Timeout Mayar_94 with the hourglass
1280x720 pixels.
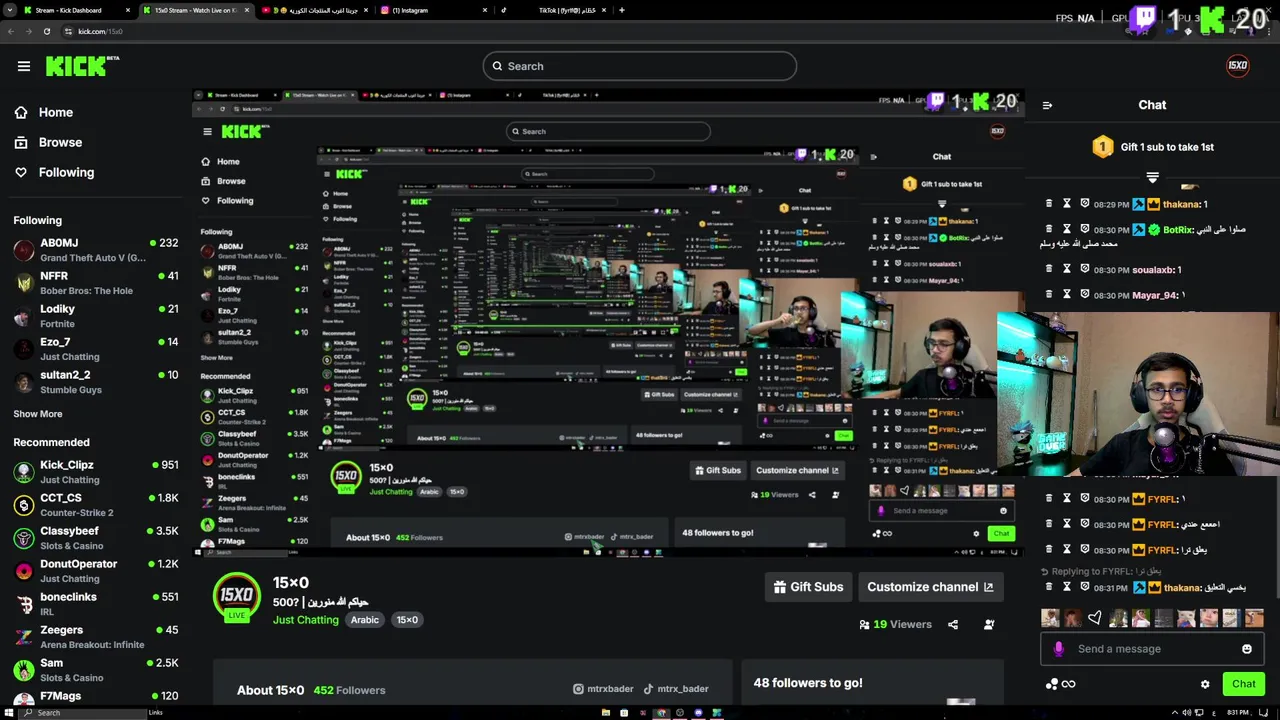click(x=1067, y=295)
